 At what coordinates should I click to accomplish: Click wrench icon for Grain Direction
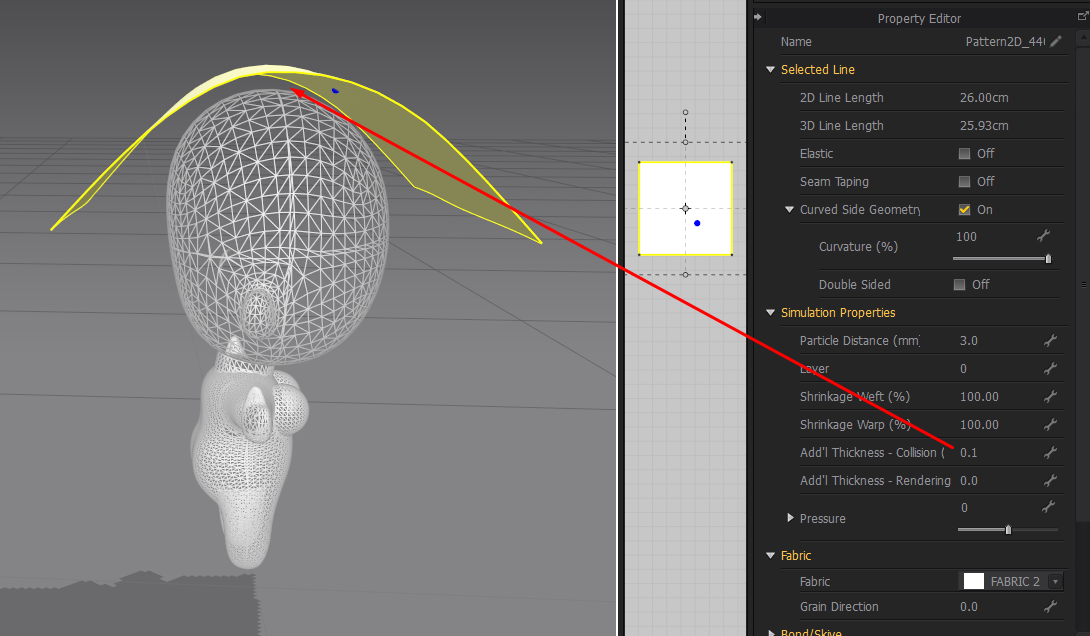pos(1050,607)
